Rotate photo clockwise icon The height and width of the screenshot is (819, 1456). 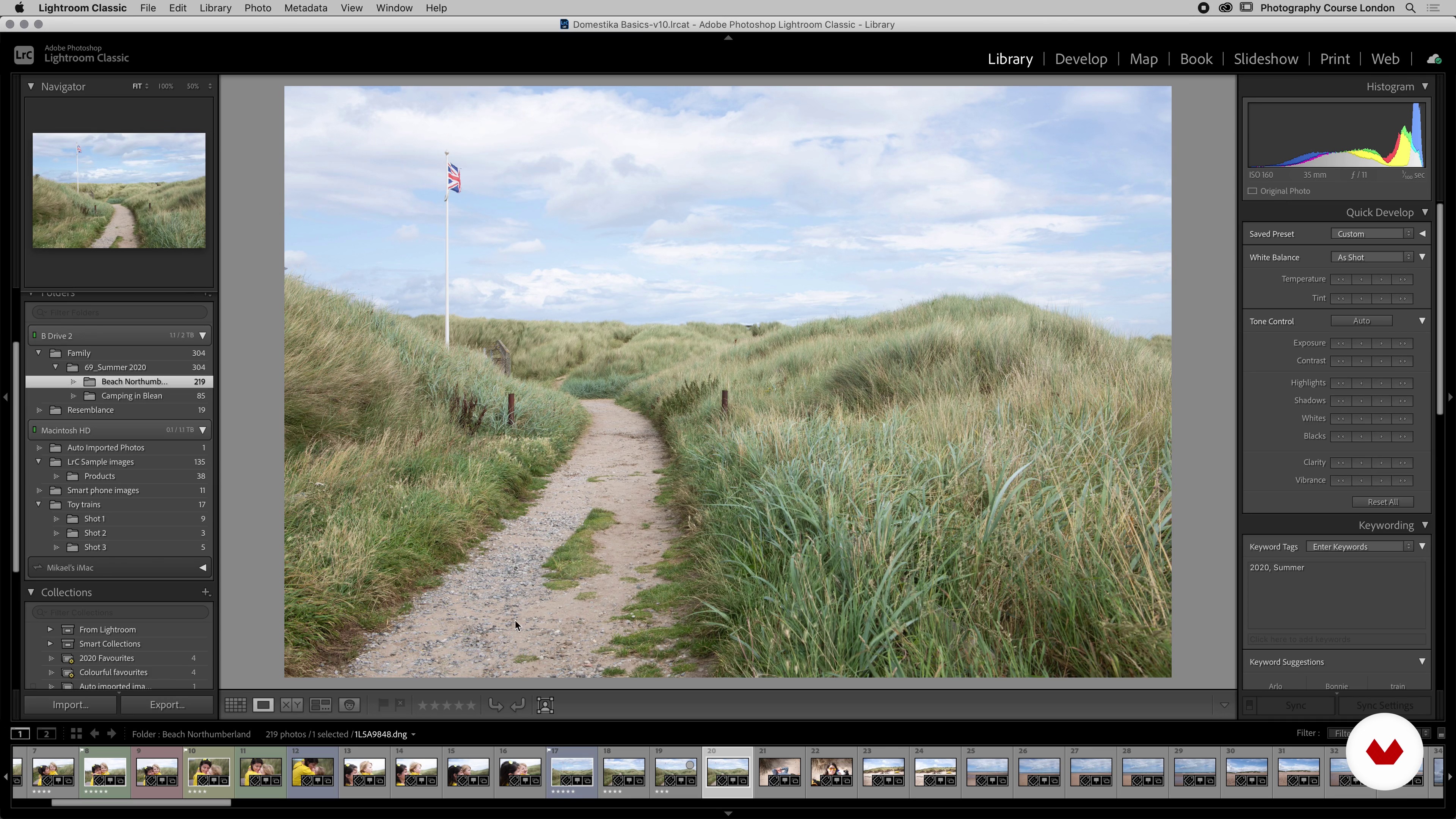pyautogui.click(x=518, y=705)
